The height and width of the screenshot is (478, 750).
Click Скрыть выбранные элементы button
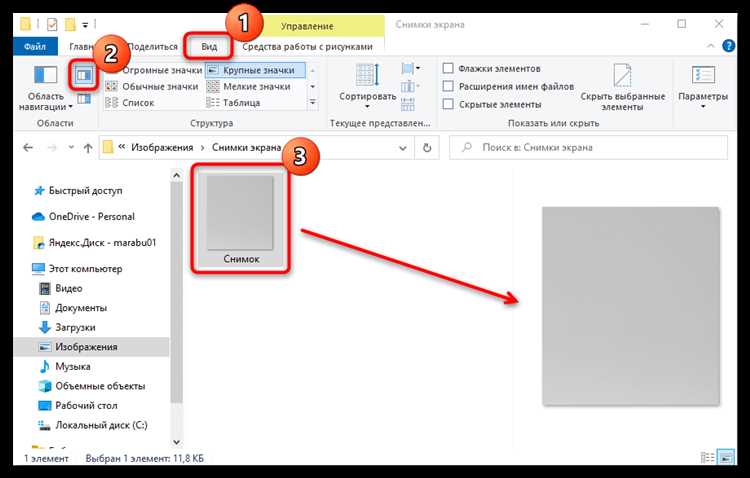tap(622, 87)
